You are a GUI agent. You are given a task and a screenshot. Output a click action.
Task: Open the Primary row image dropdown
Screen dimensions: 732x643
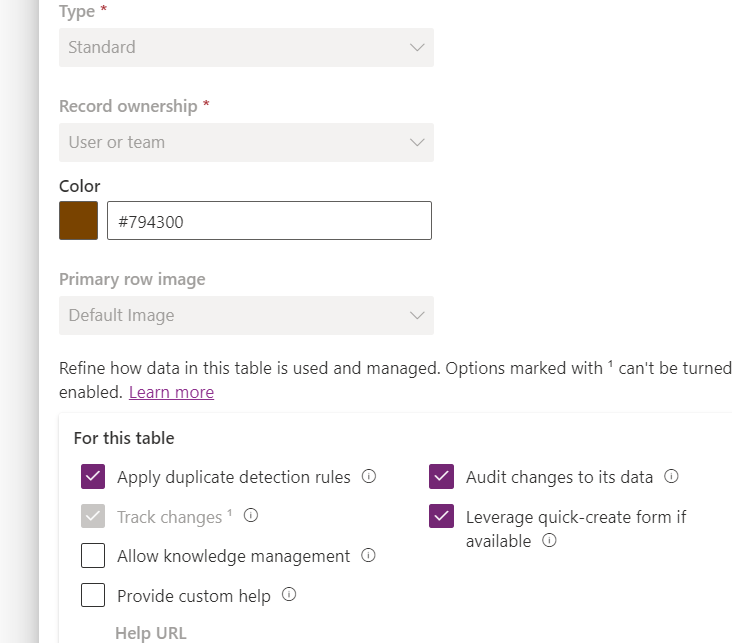tap(246, 315)
